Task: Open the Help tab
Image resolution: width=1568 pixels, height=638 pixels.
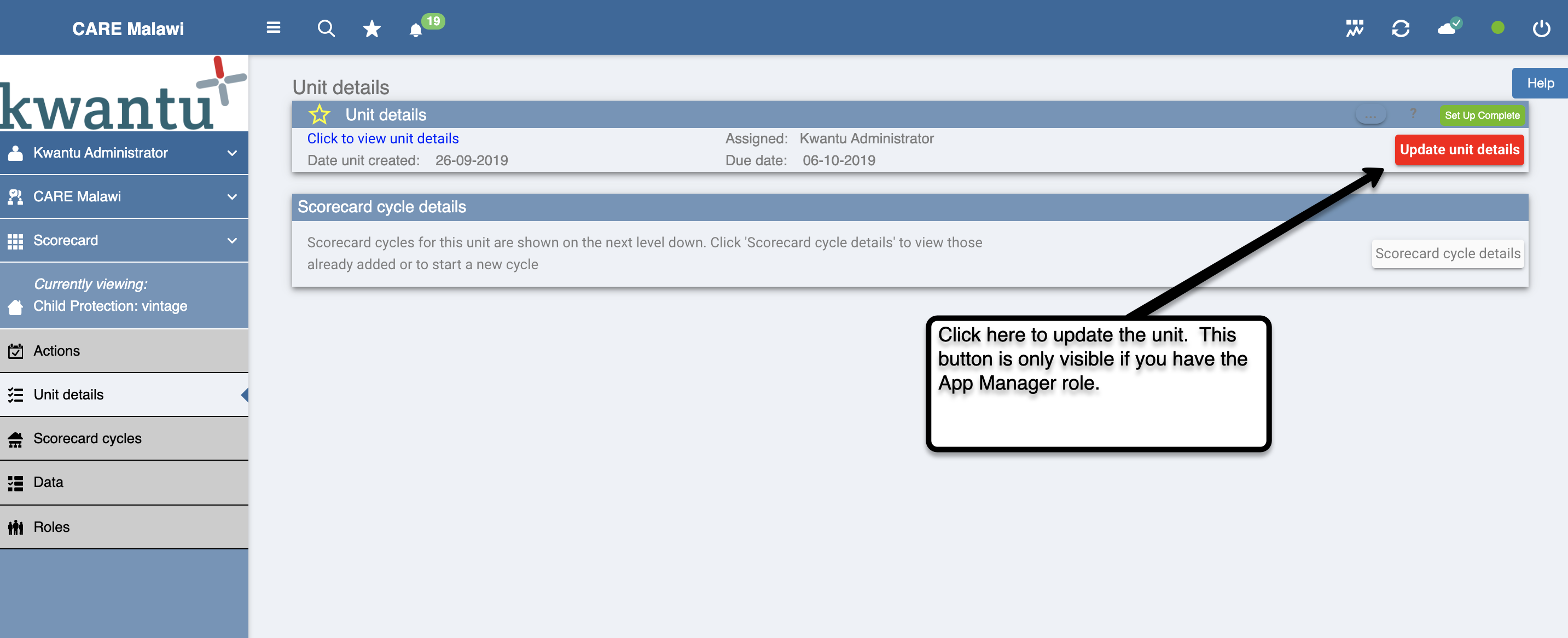Action: tap(1540, 83)
